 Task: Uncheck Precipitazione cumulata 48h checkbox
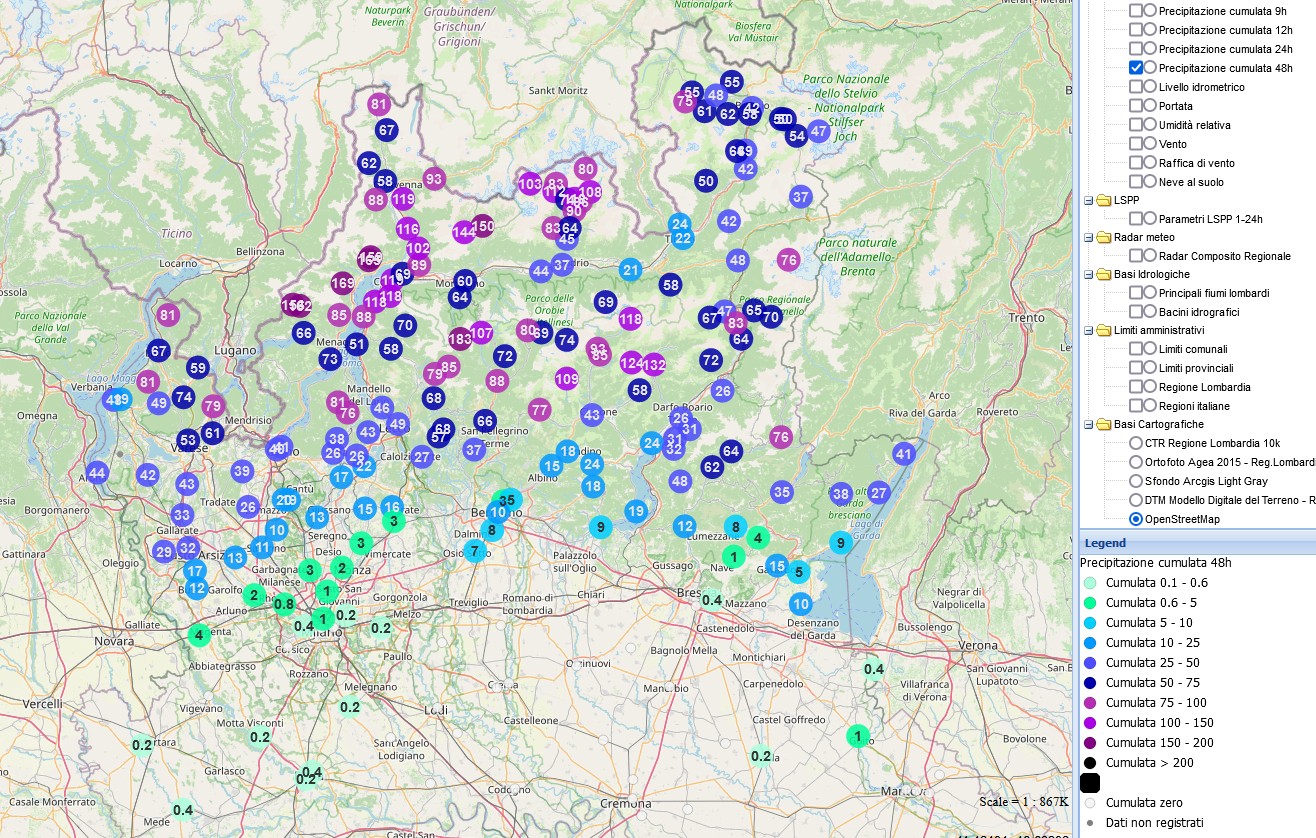(x=1136, y=67)
